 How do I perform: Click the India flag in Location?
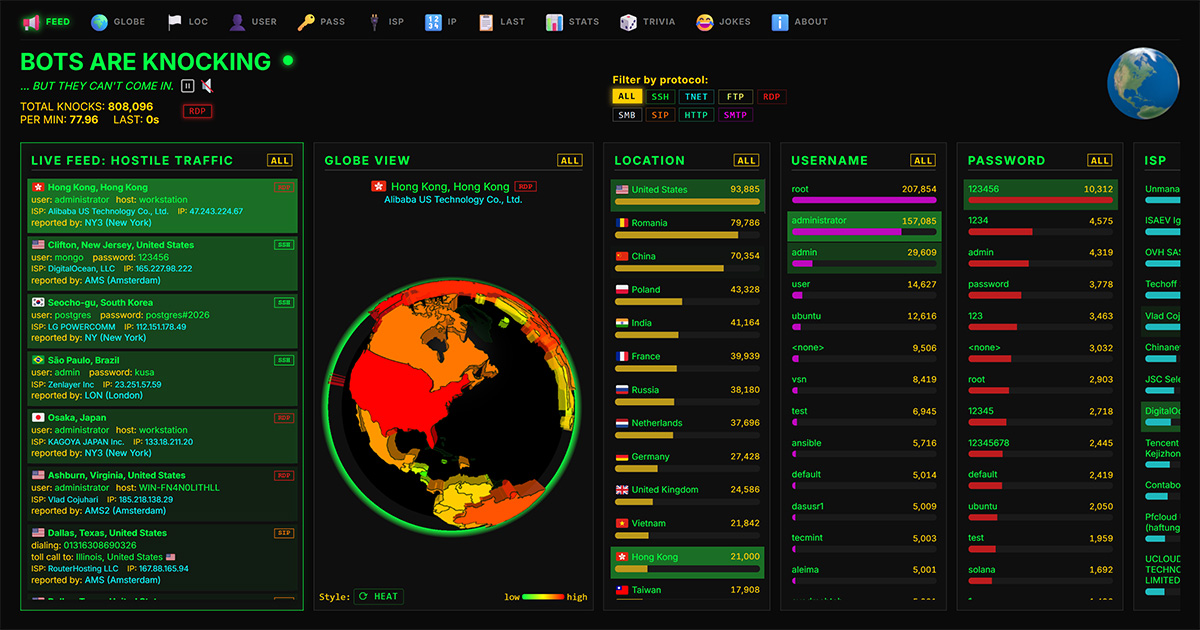point(622,323)
